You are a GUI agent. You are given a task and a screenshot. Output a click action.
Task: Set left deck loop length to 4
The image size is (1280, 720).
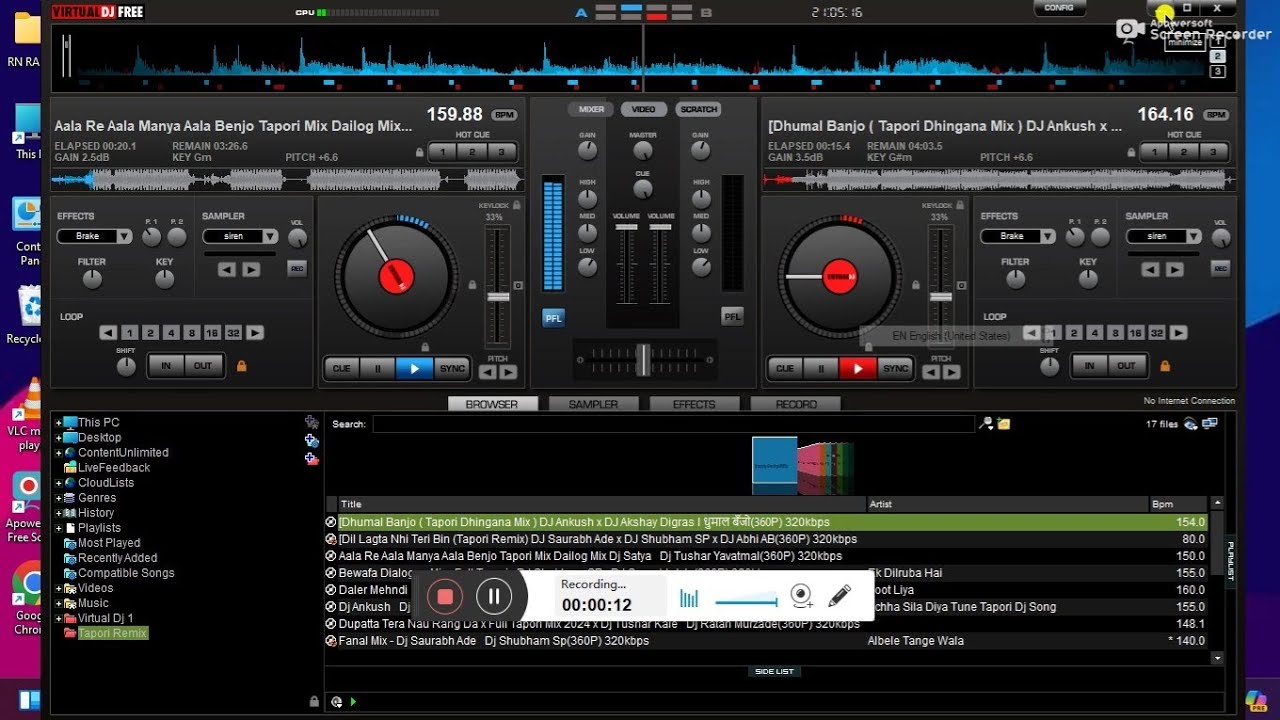click(x=171, y=333)
